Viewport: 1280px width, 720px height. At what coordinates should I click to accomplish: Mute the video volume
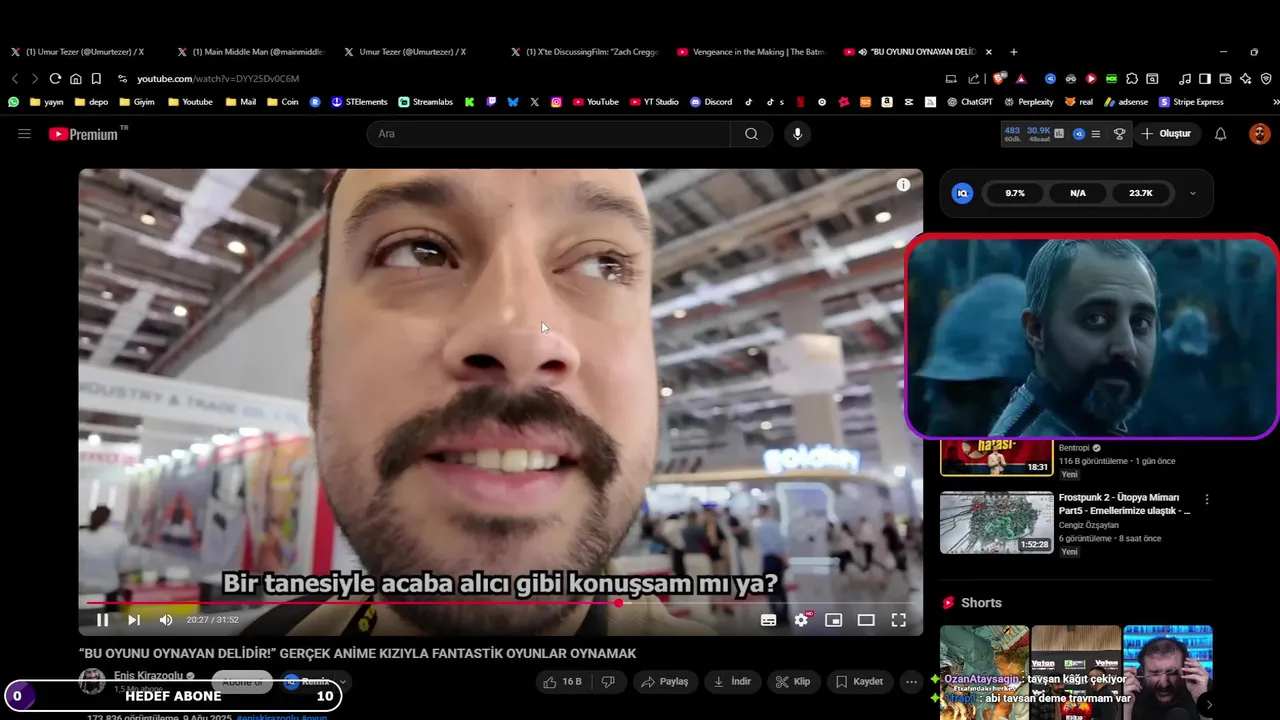click(166, 620)
